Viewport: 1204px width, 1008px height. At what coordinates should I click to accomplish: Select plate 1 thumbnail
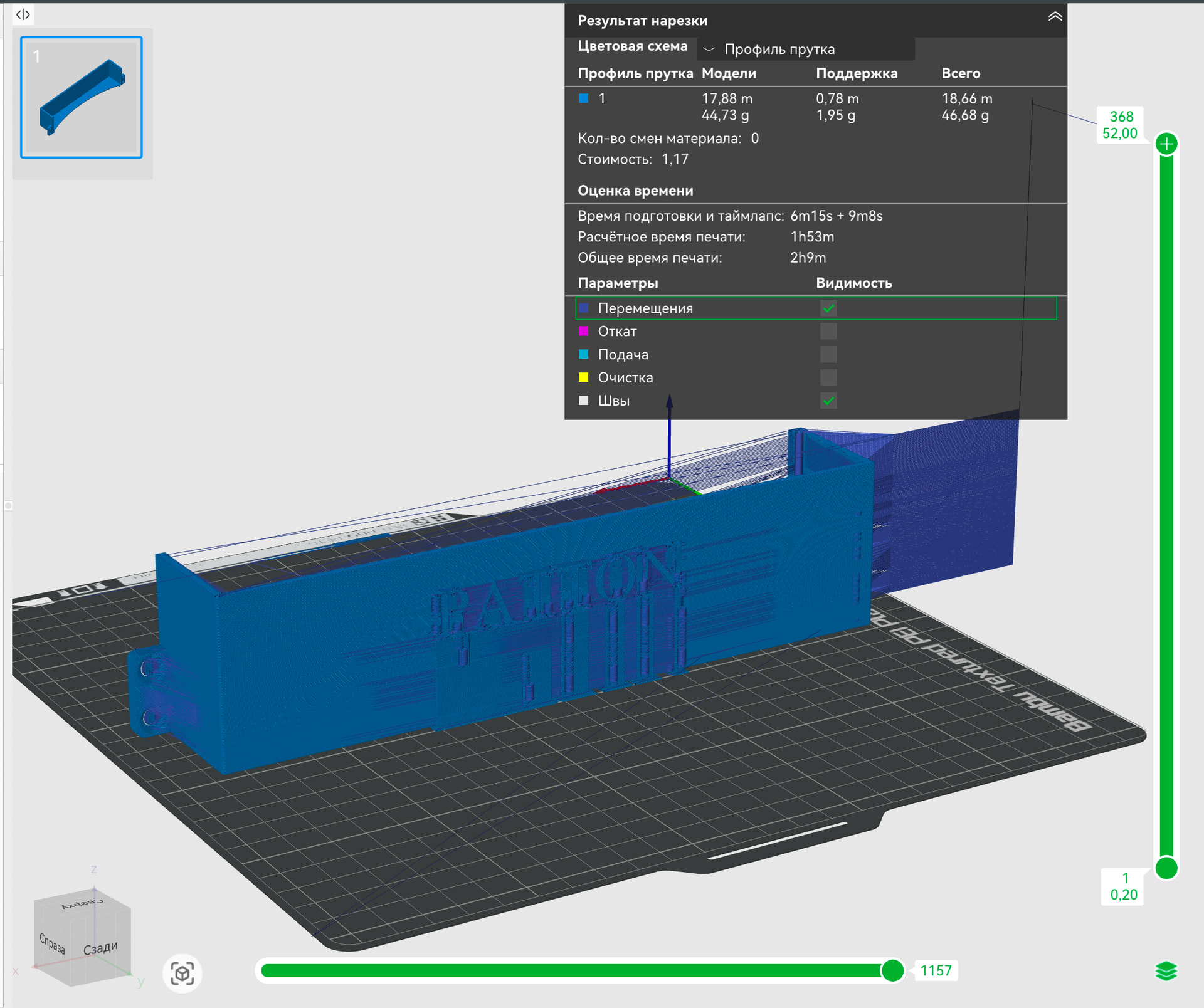click(x=82, y=97)
